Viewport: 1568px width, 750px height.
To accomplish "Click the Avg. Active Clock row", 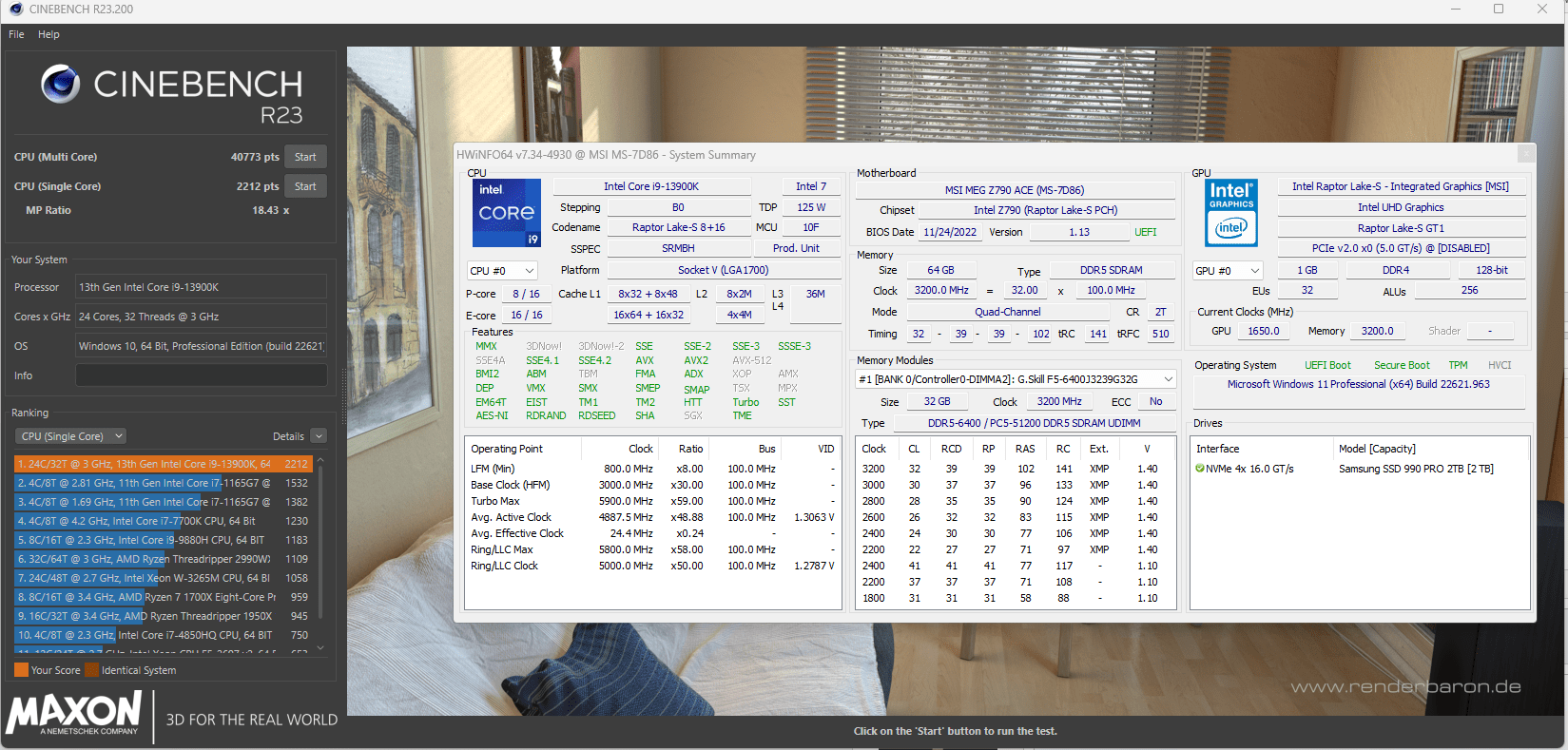I will click(652, 517).
